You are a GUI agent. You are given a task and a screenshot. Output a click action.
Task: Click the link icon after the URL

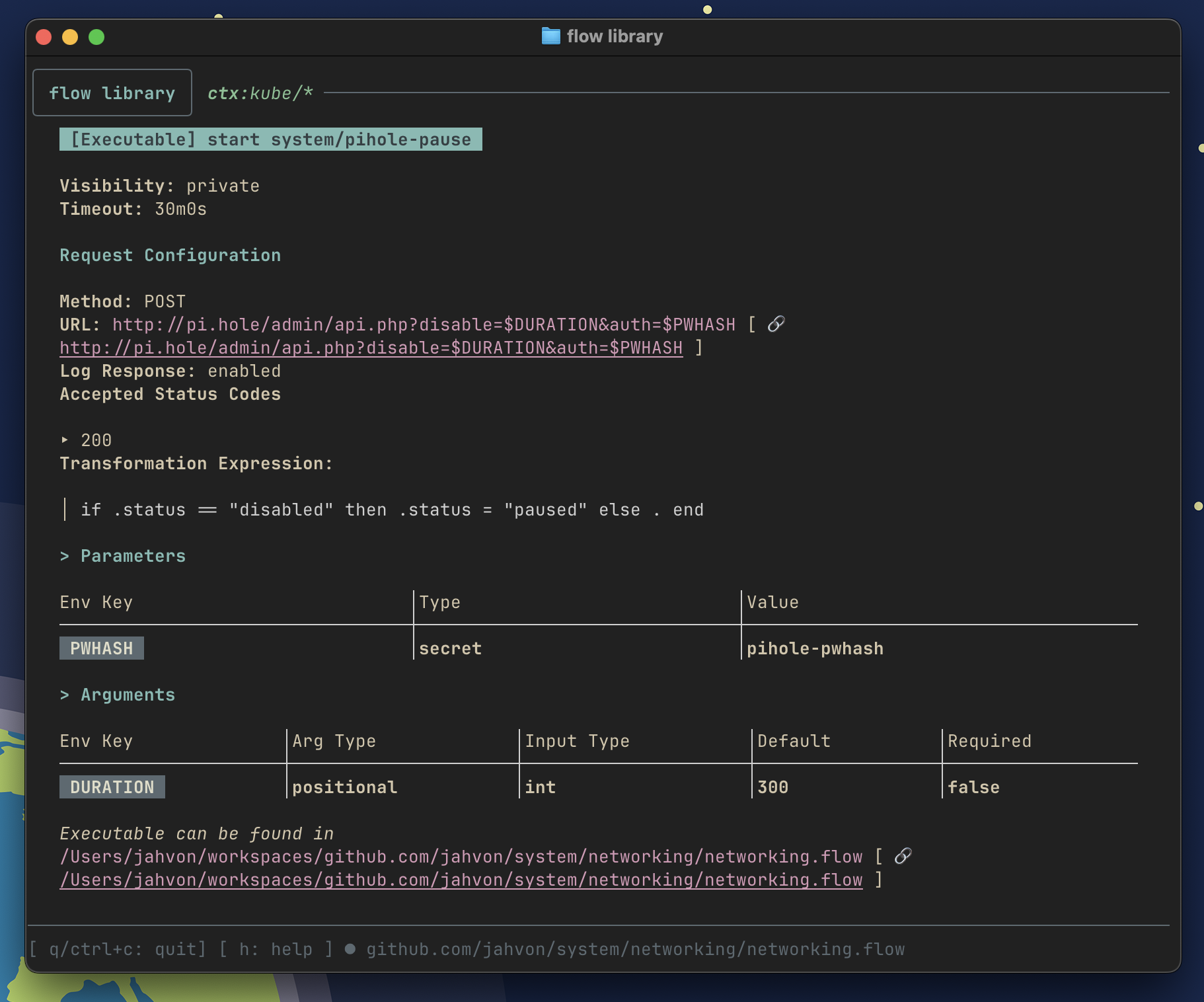(776, 324)
